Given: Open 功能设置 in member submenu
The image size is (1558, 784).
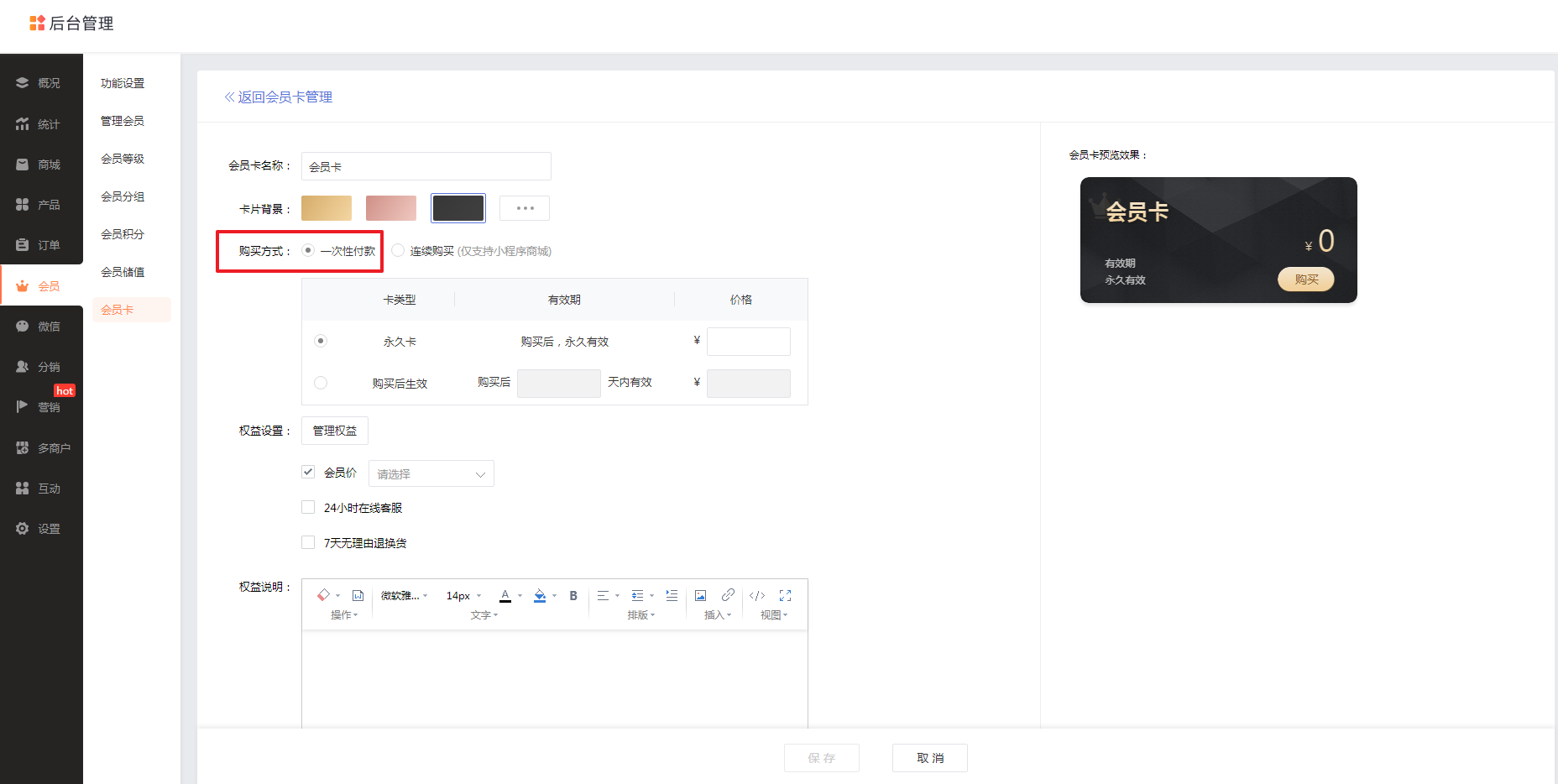Looking at the screenshot, I should pos(123,83).
